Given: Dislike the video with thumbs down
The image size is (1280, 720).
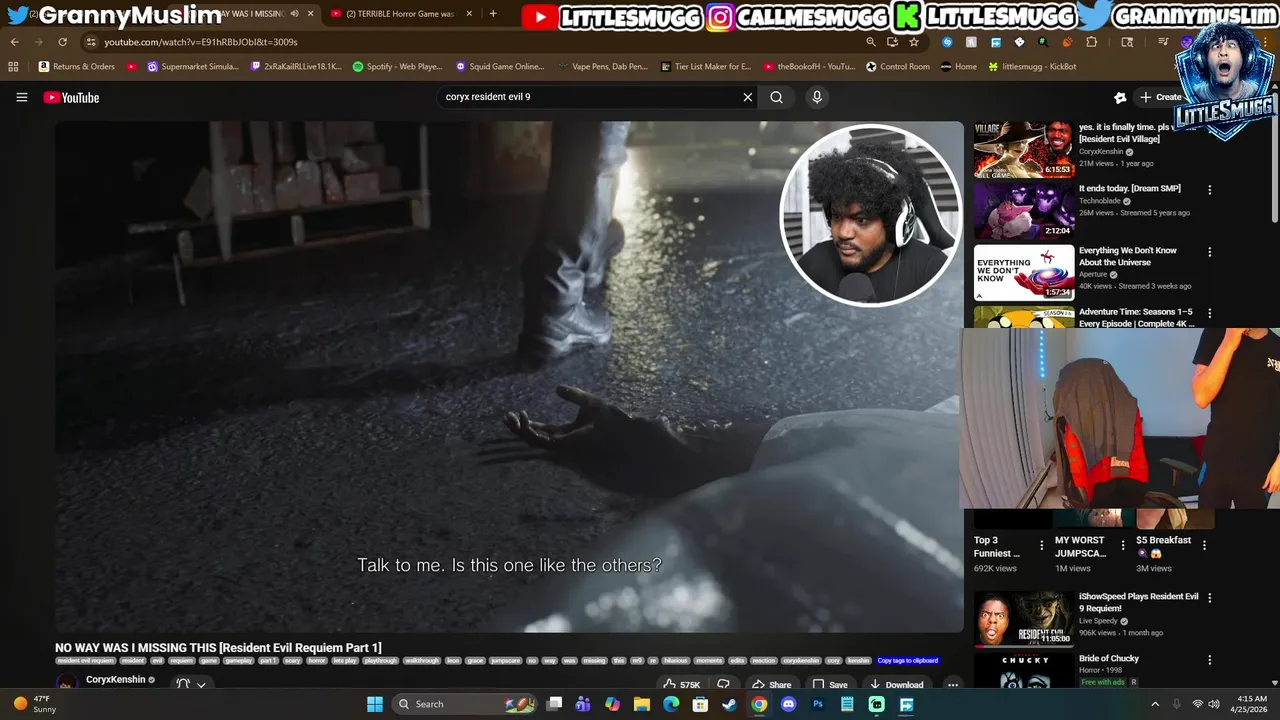Looking at the screenshot, I should pyautogui.click(x=723, y=685).
